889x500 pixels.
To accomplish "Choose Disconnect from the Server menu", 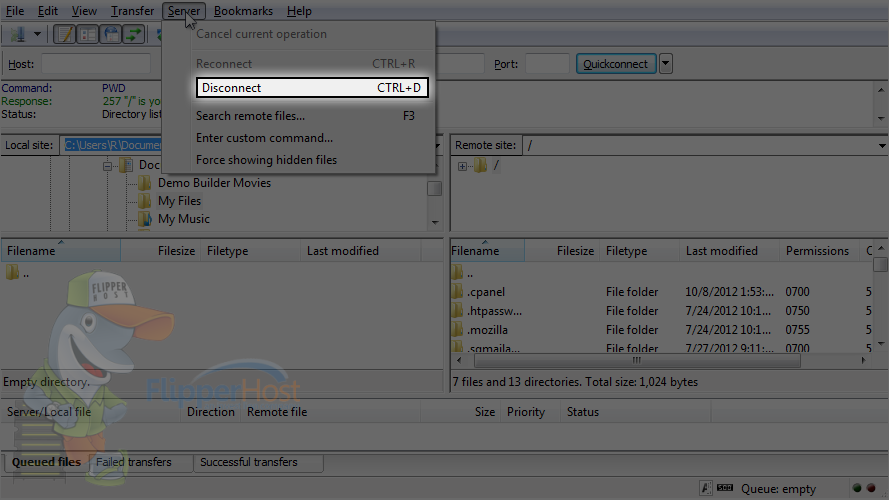I will click(x=311, y=88).
